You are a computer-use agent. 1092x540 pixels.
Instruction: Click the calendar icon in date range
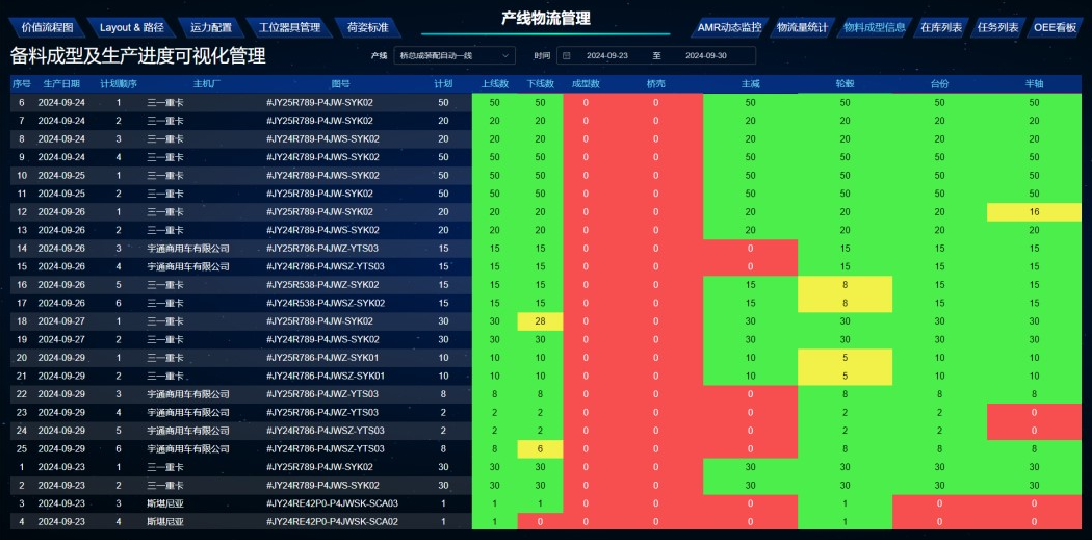click(x=566, y=56)
